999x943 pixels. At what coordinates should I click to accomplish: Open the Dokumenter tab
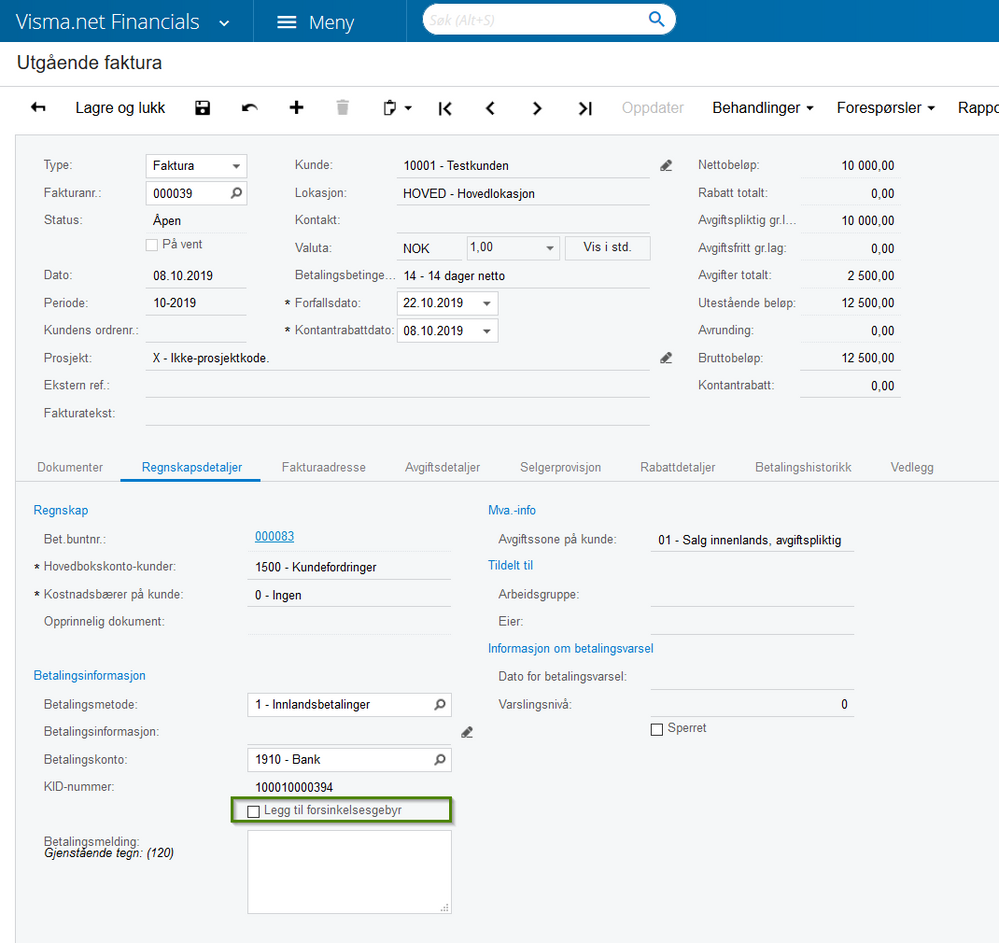[70, 467]
